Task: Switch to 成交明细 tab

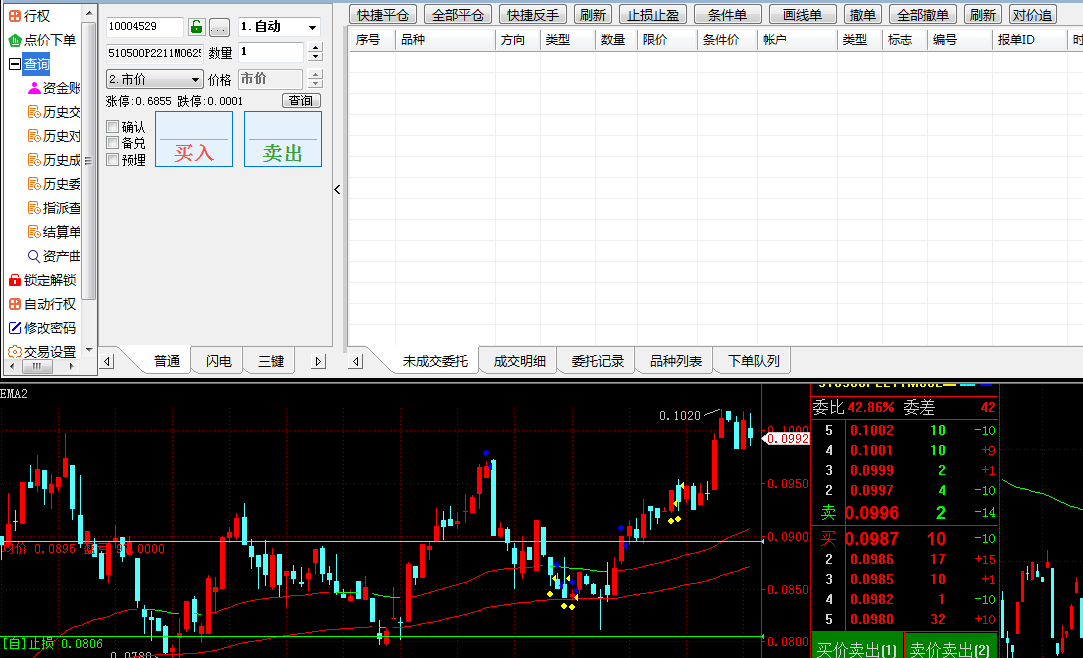Action: point(519,361)
